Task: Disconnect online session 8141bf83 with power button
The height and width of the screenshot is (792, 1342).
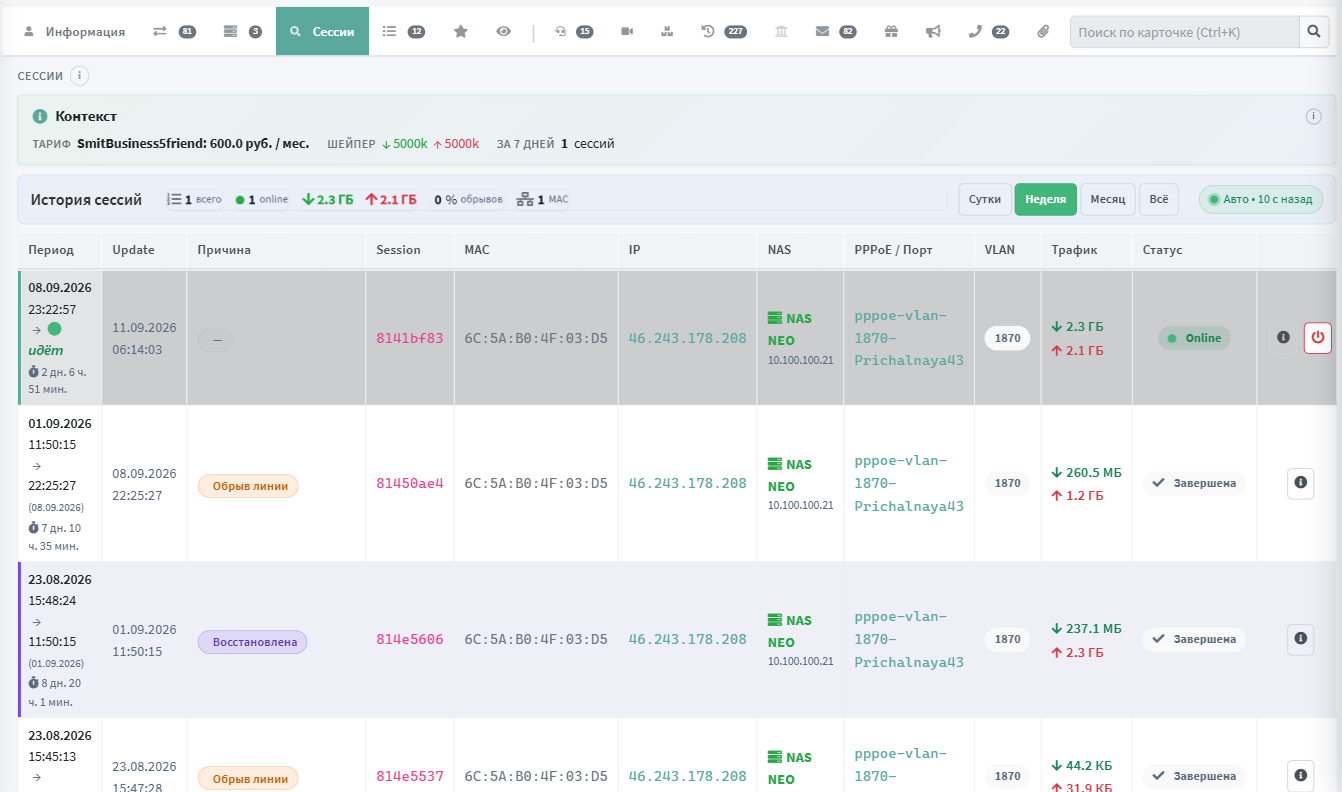Action: [1317, 337]
